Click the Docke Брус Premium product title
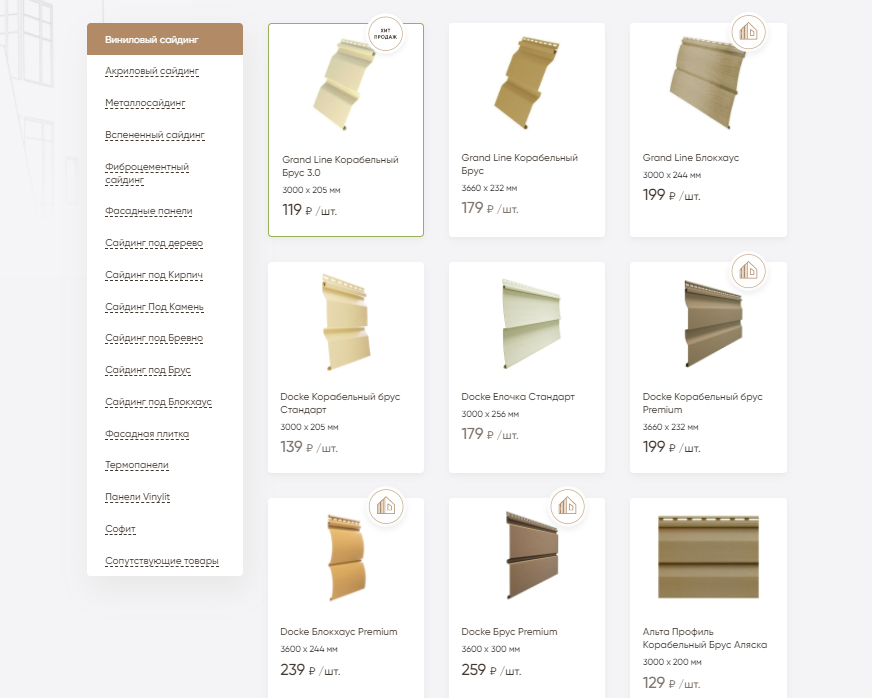The image size is (872, 698). point(509,632)
